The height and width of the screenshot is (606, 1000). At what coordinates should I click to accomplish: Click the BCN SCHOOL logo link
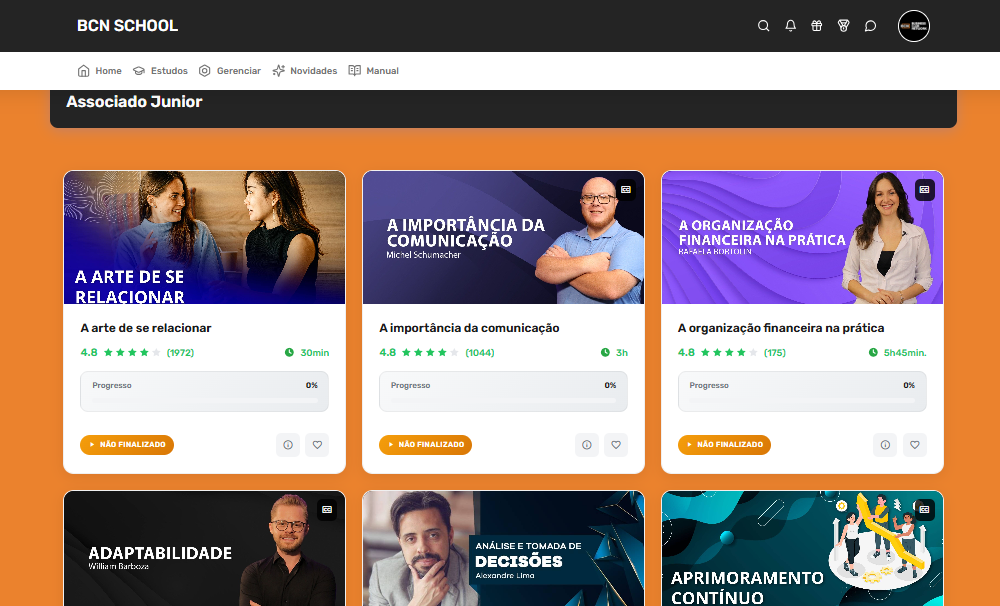coord(127,26)
